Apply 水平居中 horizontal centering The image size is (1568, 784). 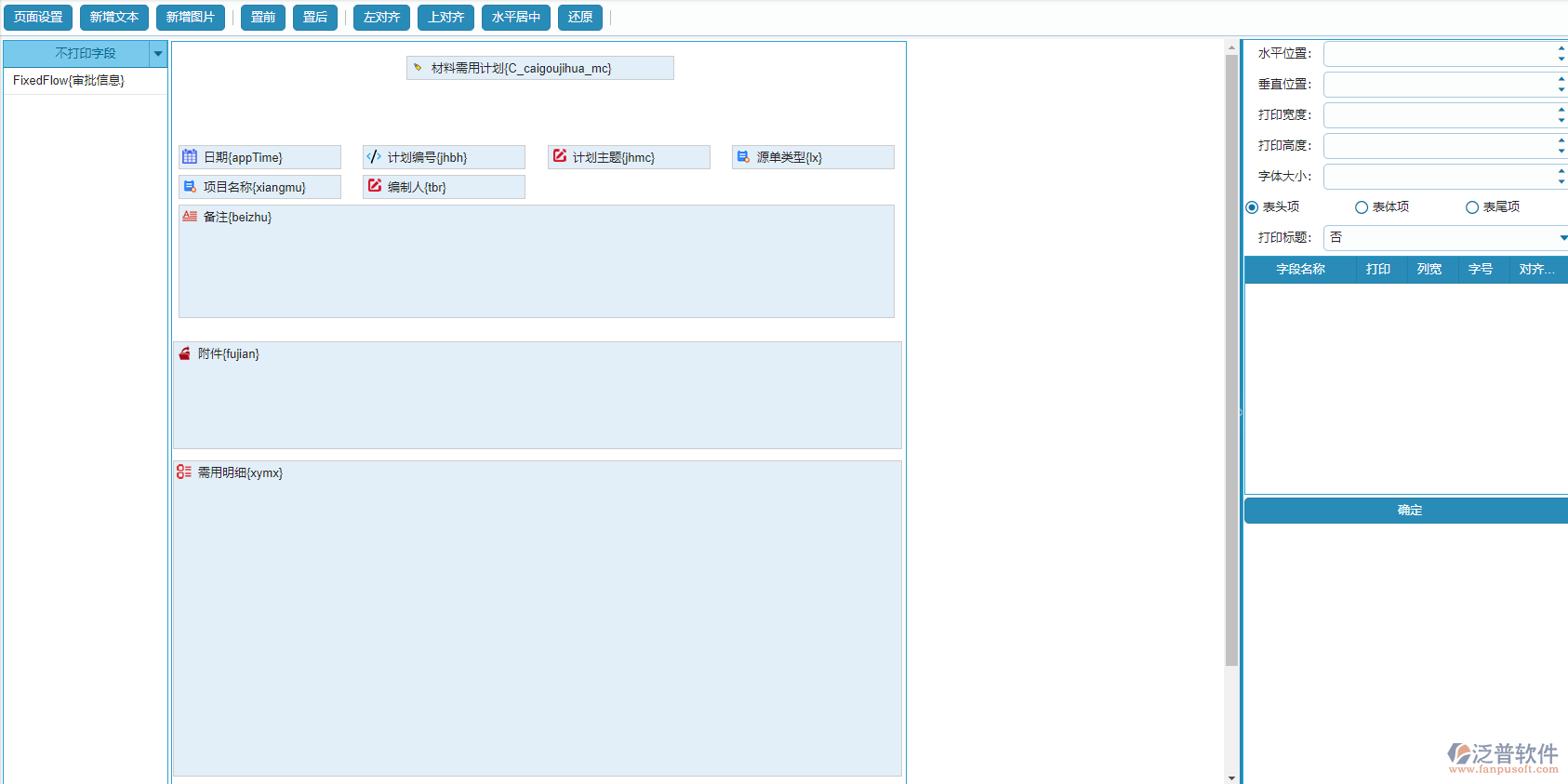[516, 18]
